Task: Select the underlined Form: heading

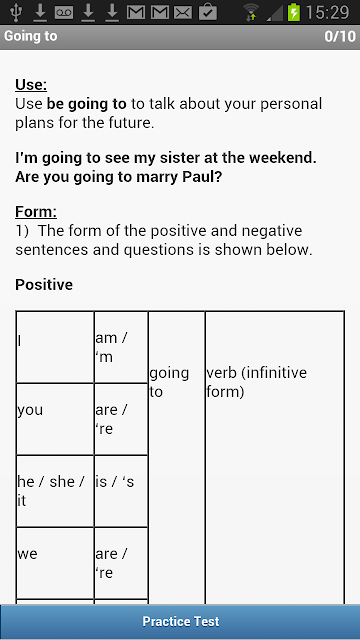Action: coord(36,212)
